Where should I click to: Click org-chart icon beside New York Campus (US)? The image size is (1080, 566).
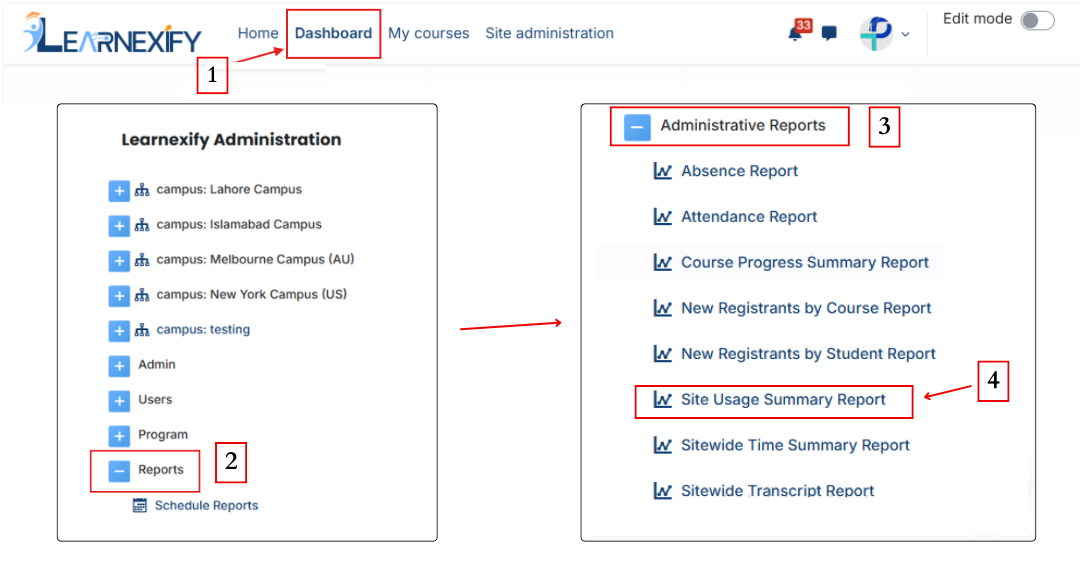click(142, 295)
